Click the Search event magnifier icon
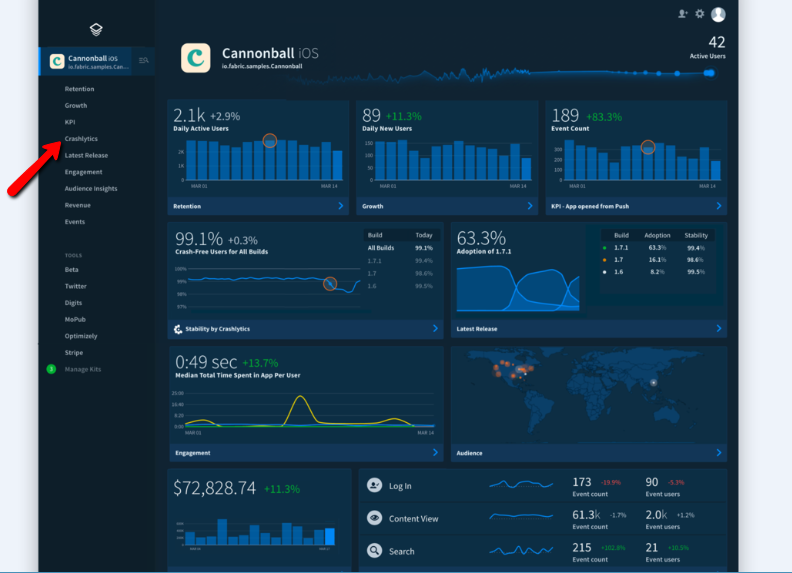This screenshot has width=792, height=573. (x=374, y=551)
